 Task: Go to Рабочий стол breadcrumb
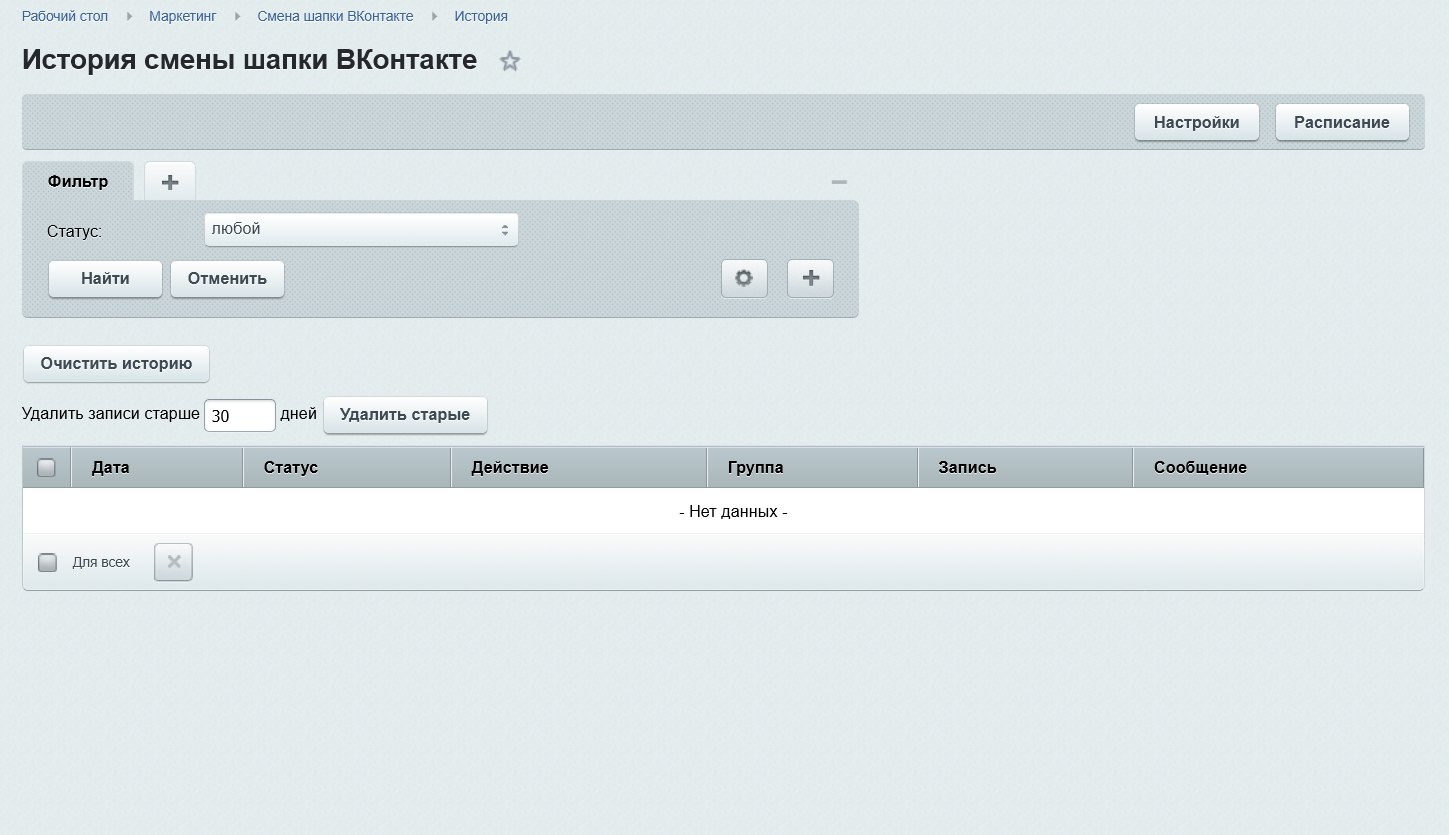coord(65,16)
